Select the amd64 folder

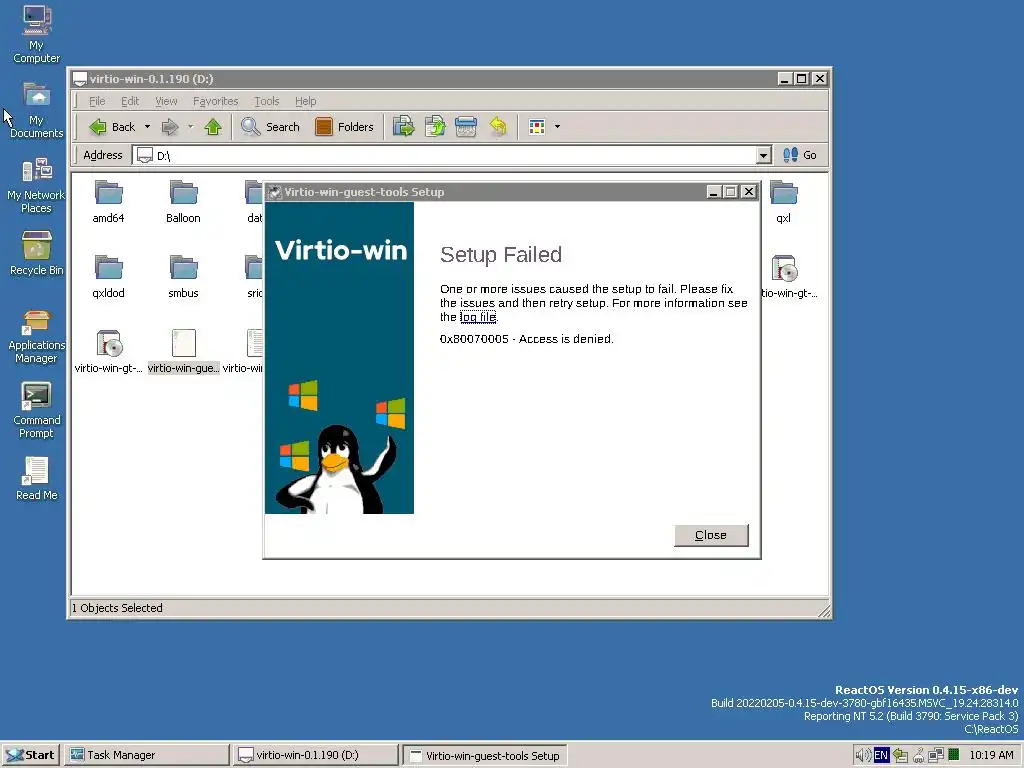[108, 201]
